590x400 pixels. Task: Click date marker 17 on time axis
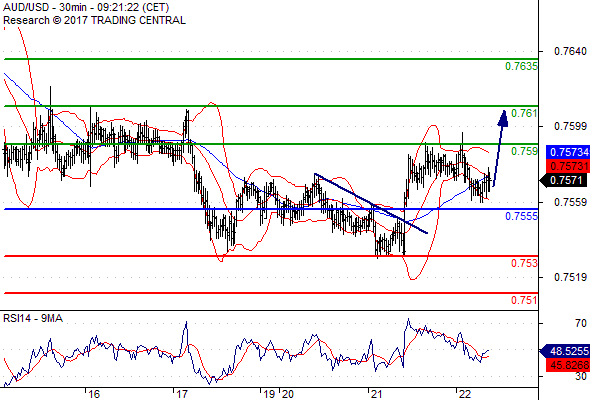(x=182, y=394)
